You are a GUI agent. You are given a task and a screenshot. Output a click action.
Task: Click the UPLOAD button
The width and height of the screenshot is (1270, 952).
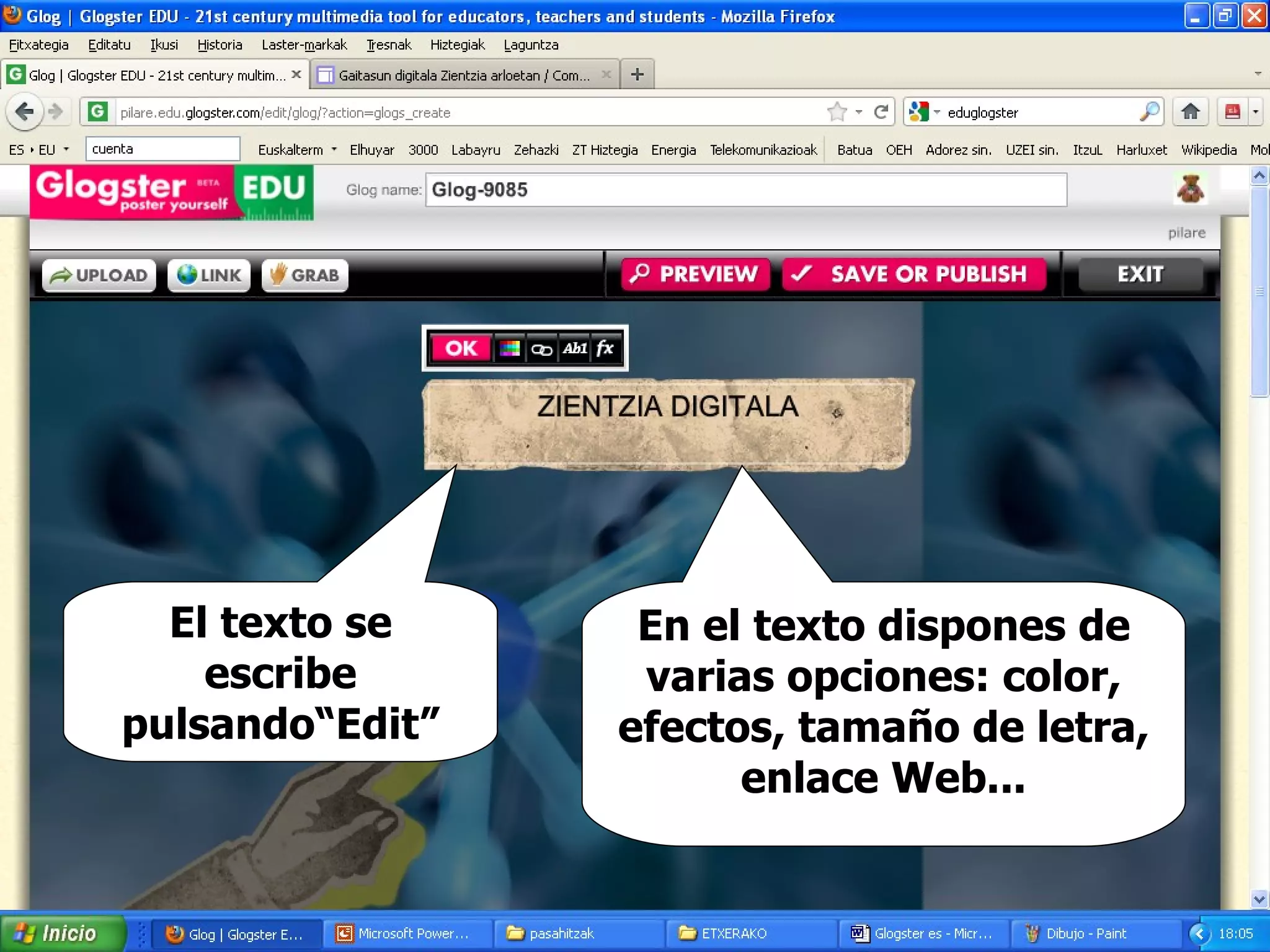coord(99,275)
